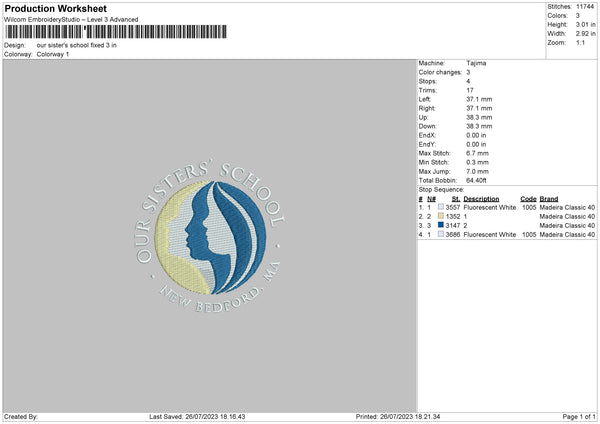Click the worksheet barcode
This screenshot has width=600, height=424.
(116, 32)
